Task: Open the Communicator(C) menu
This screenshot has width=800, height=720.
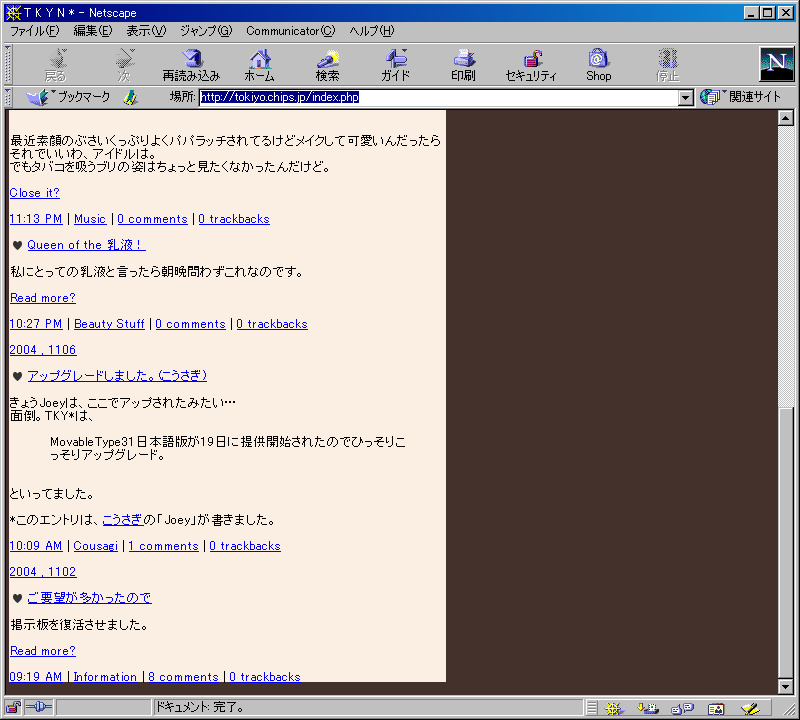Action: [290, 31]
